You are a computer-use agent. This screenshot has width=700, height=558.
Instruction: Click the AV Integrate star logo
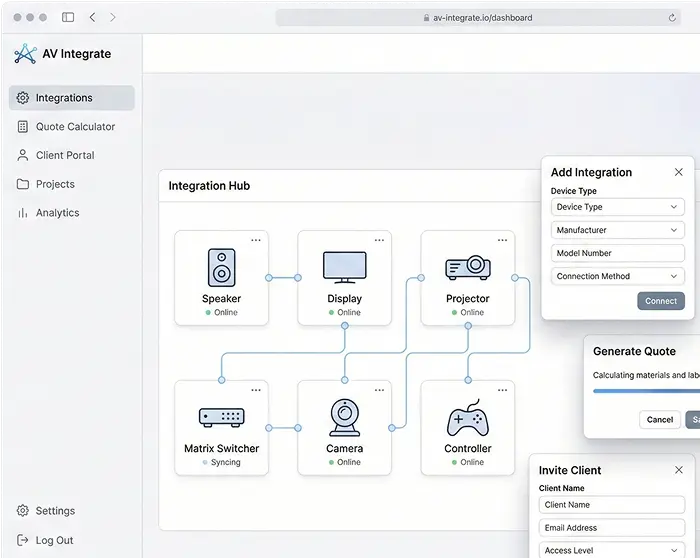(25, 54)
